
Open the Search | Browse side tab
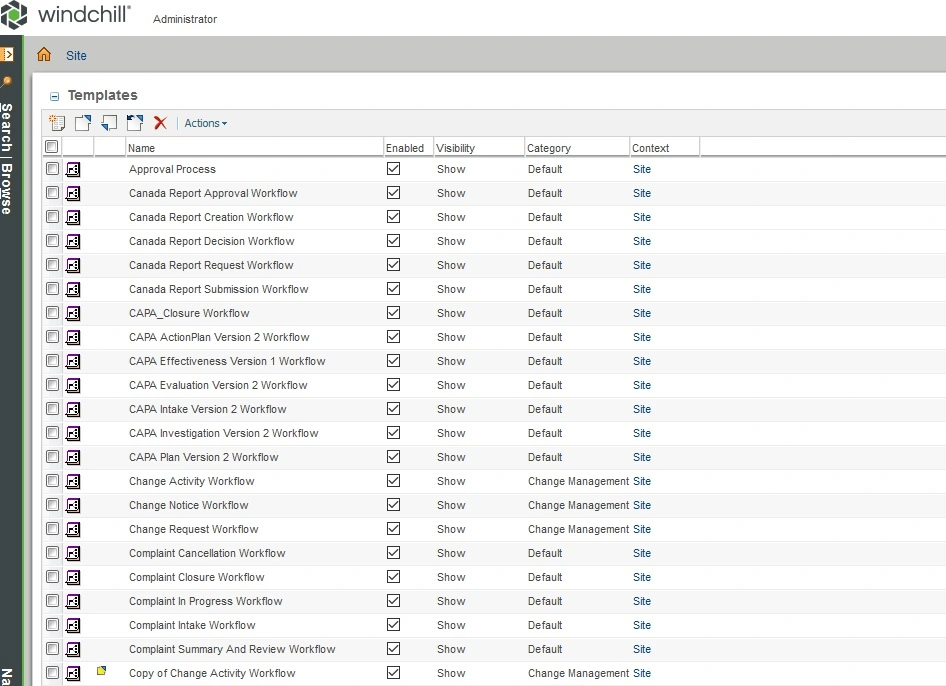(7, 159)
